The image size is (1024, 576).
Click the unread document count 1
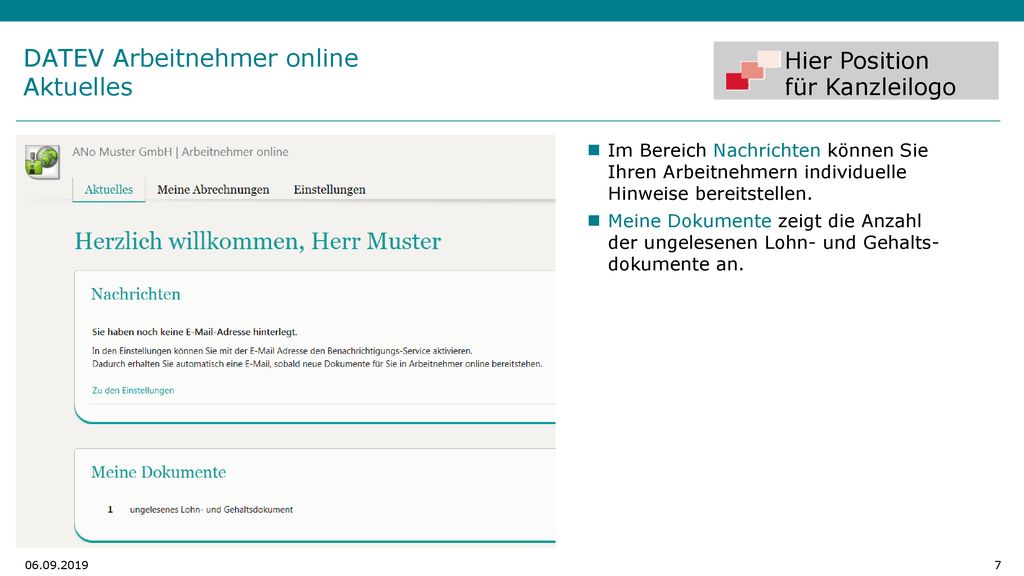(110, 509)
